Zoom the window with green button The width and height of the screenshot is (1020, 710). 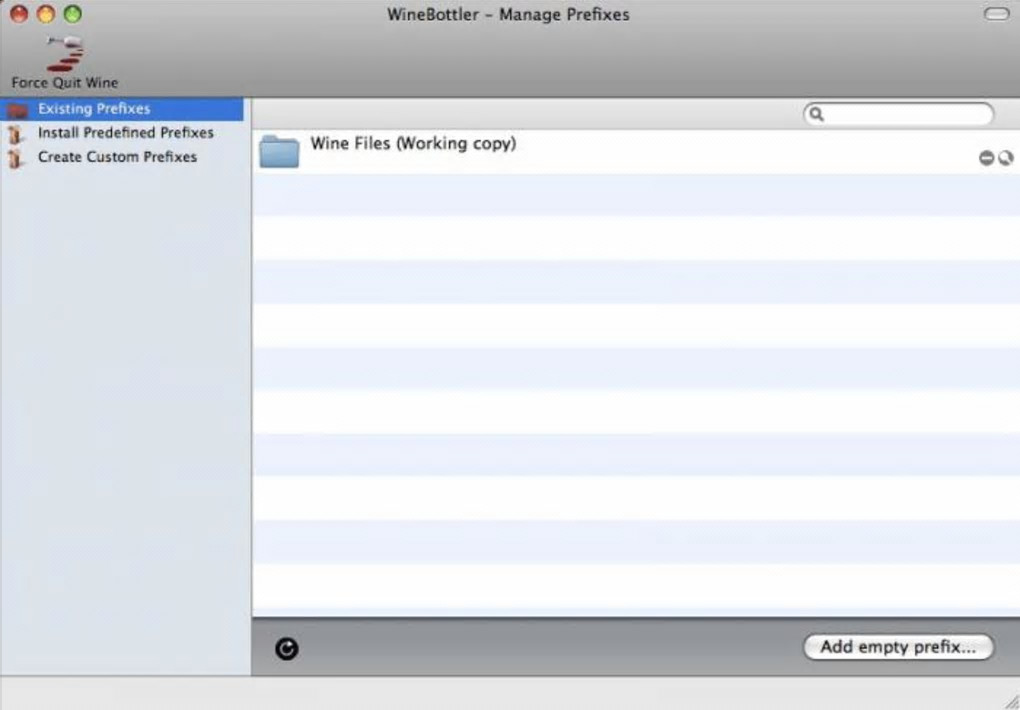pyautogui.click(x=73, y=14)
